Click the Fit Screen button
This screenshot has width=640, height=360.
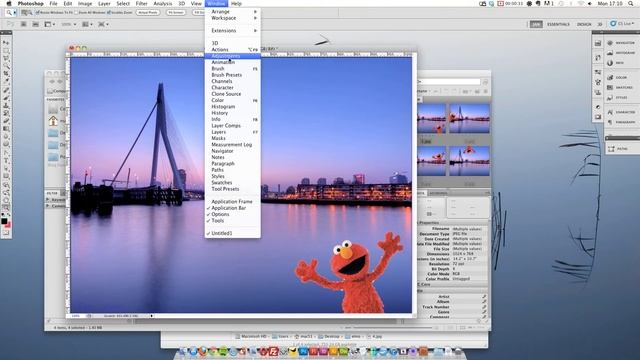(176, 13)
